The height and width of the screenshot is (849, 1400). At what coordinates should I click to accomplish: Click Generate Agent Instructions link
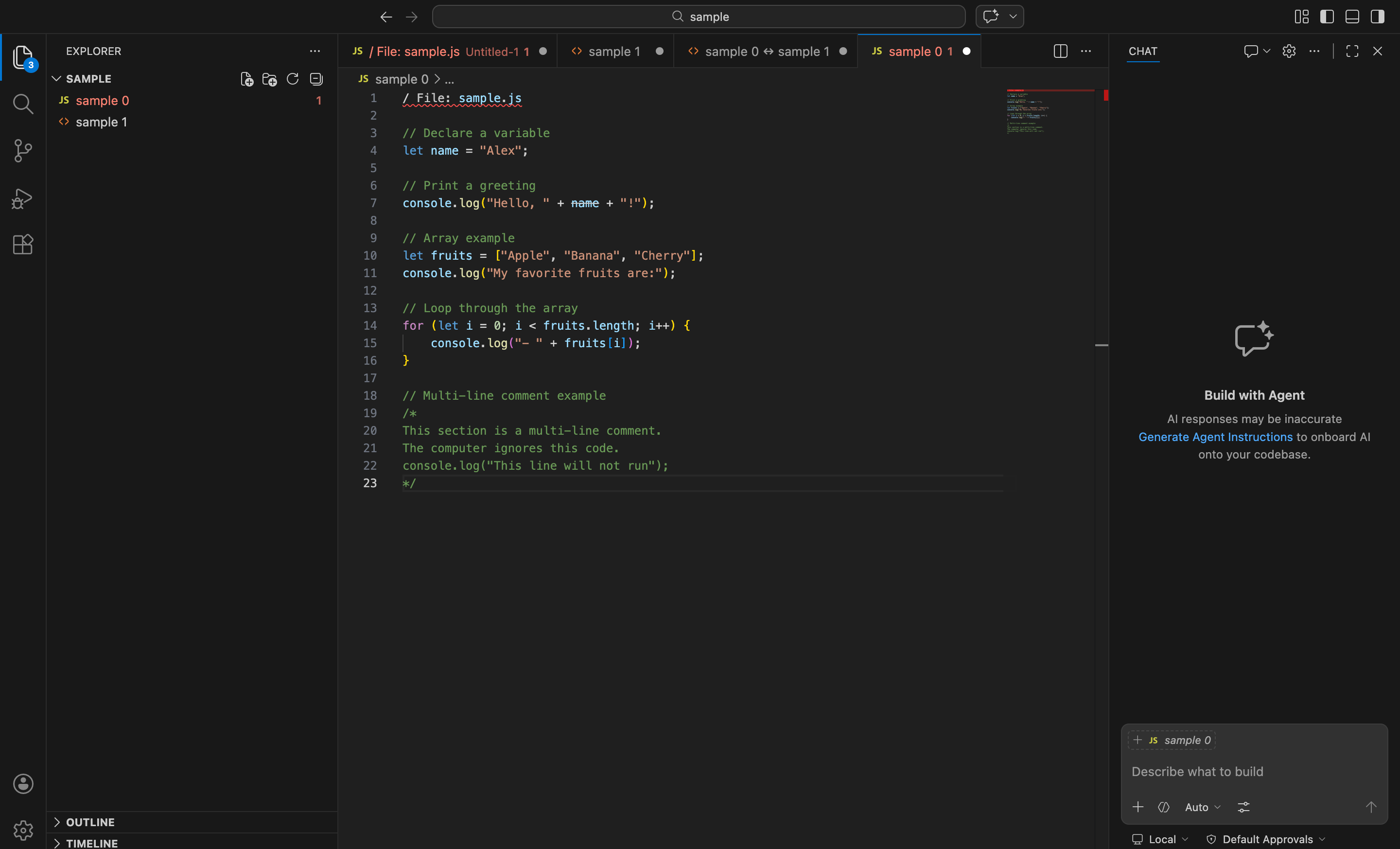[1215, 437]
